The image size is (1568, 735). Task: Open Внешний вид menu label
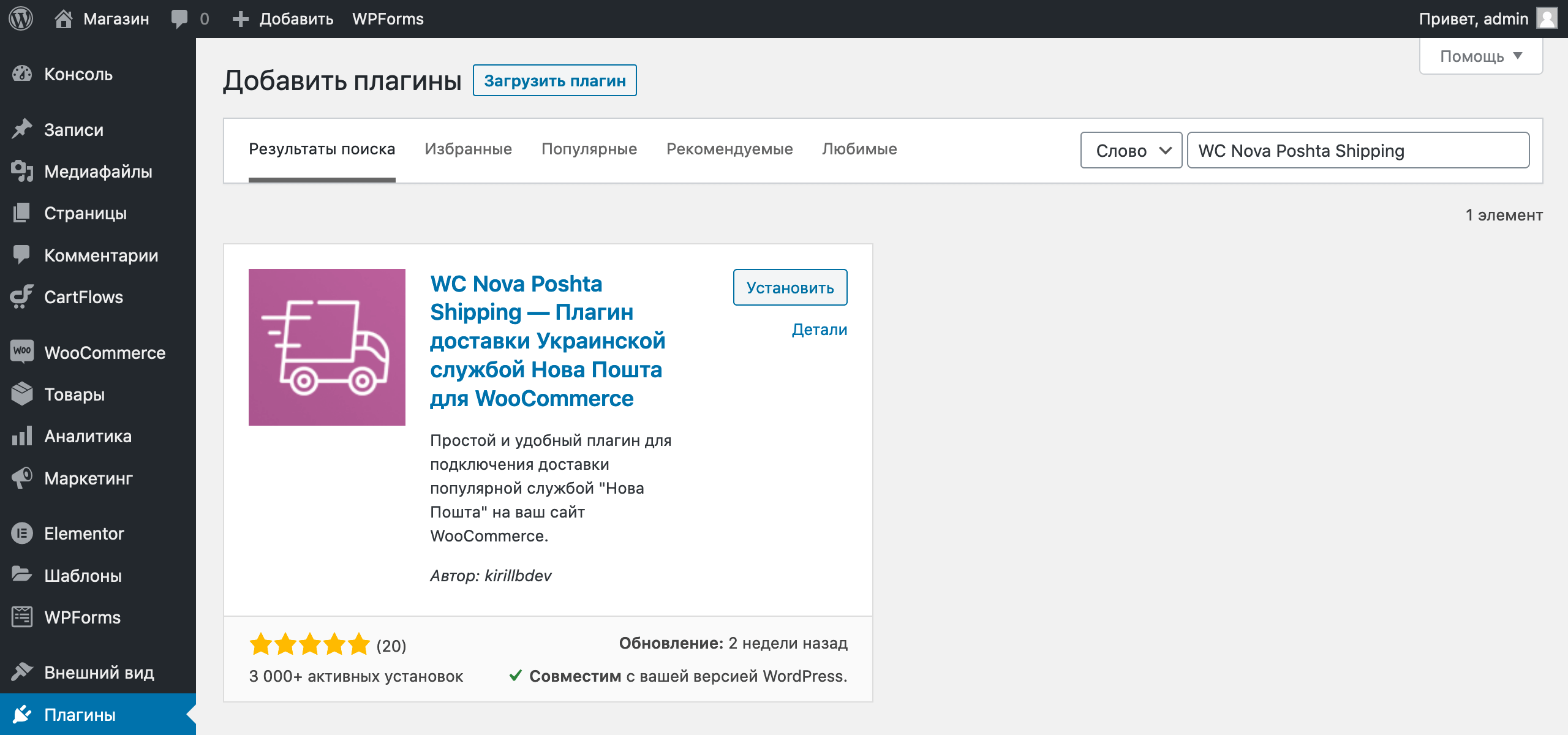(99, 673)
